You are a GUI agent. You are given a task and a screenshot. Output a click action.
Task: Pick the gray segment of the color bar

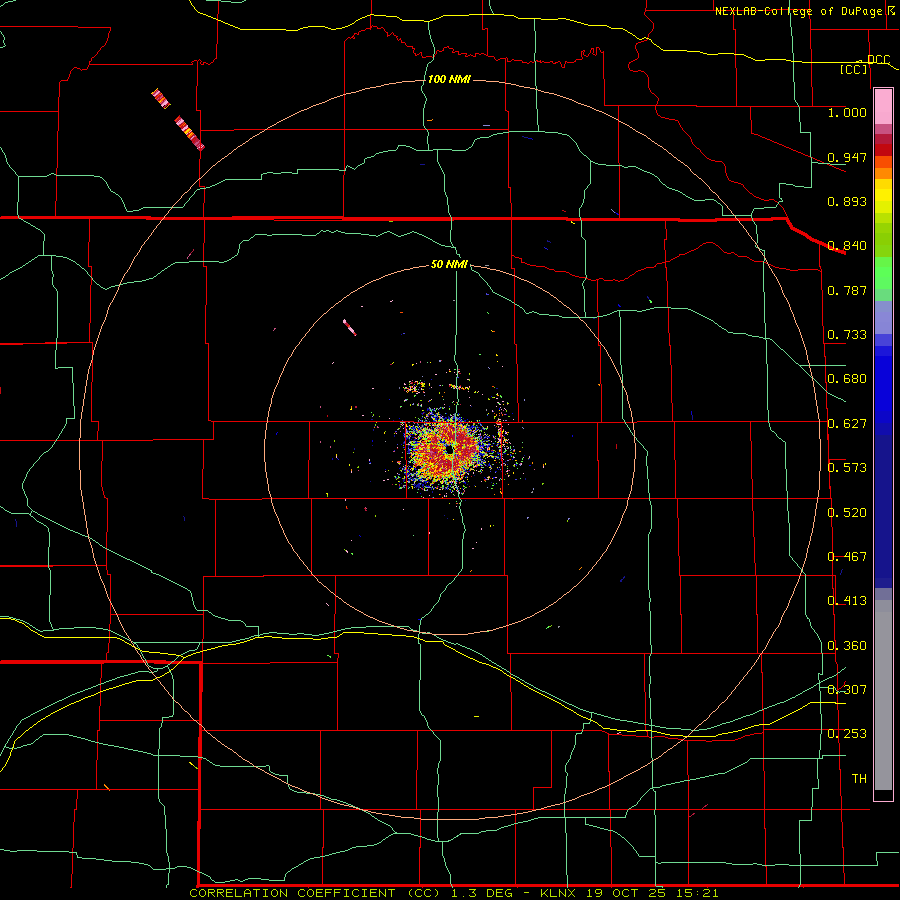click(x=883, y=695)
